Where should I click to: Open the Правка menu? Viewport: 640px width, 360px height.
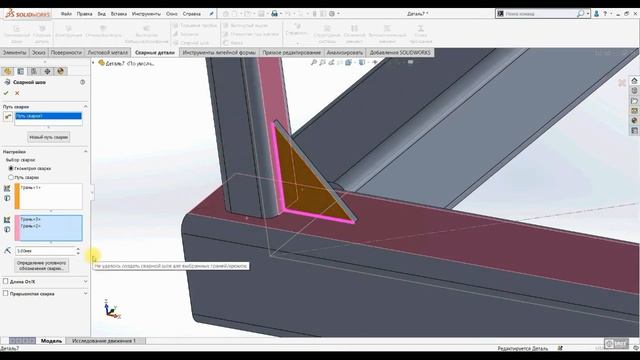coord(84,14)
